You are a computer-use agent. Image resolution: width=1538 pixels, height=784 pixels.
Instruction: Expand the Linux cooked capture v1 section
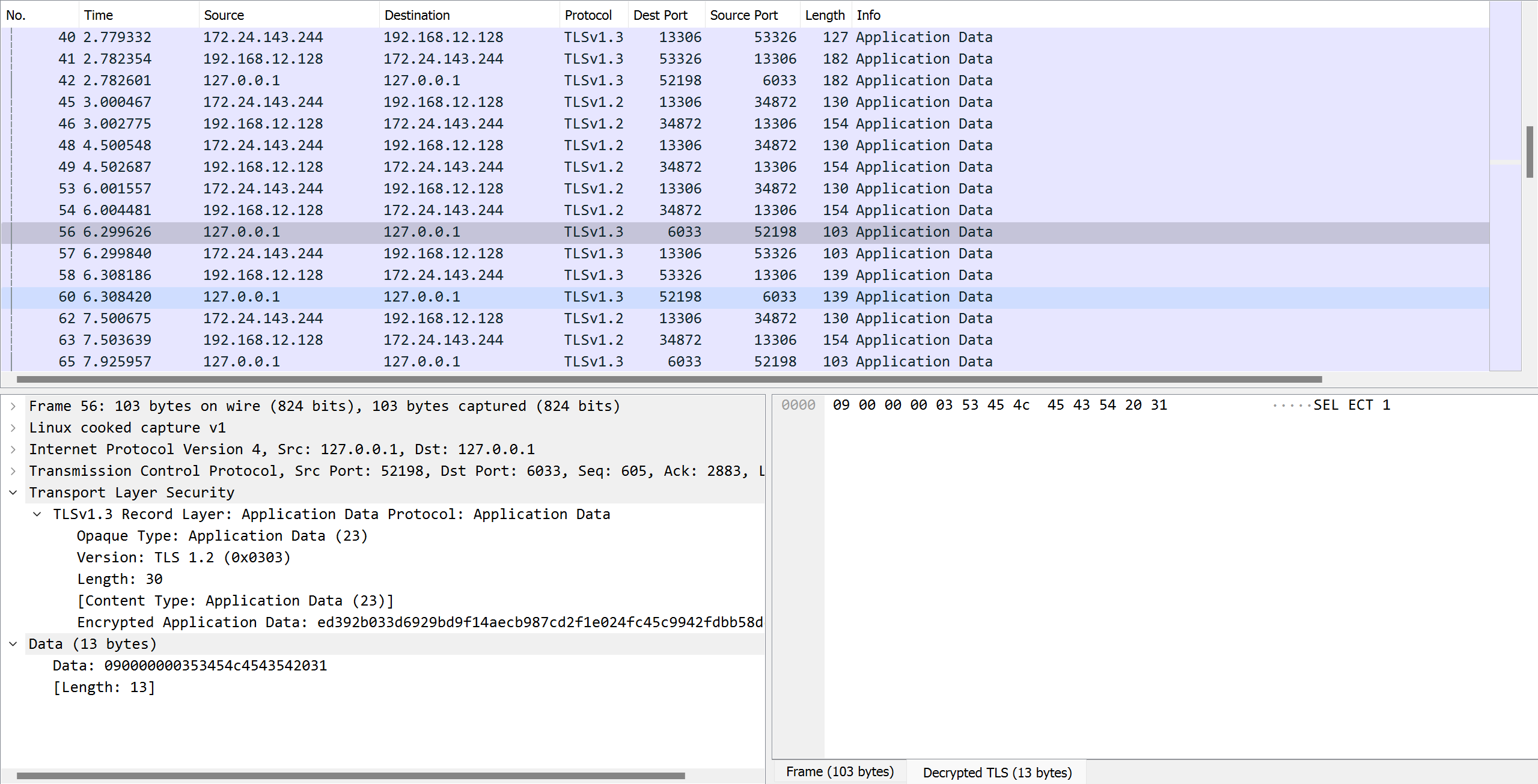[13, 427]
